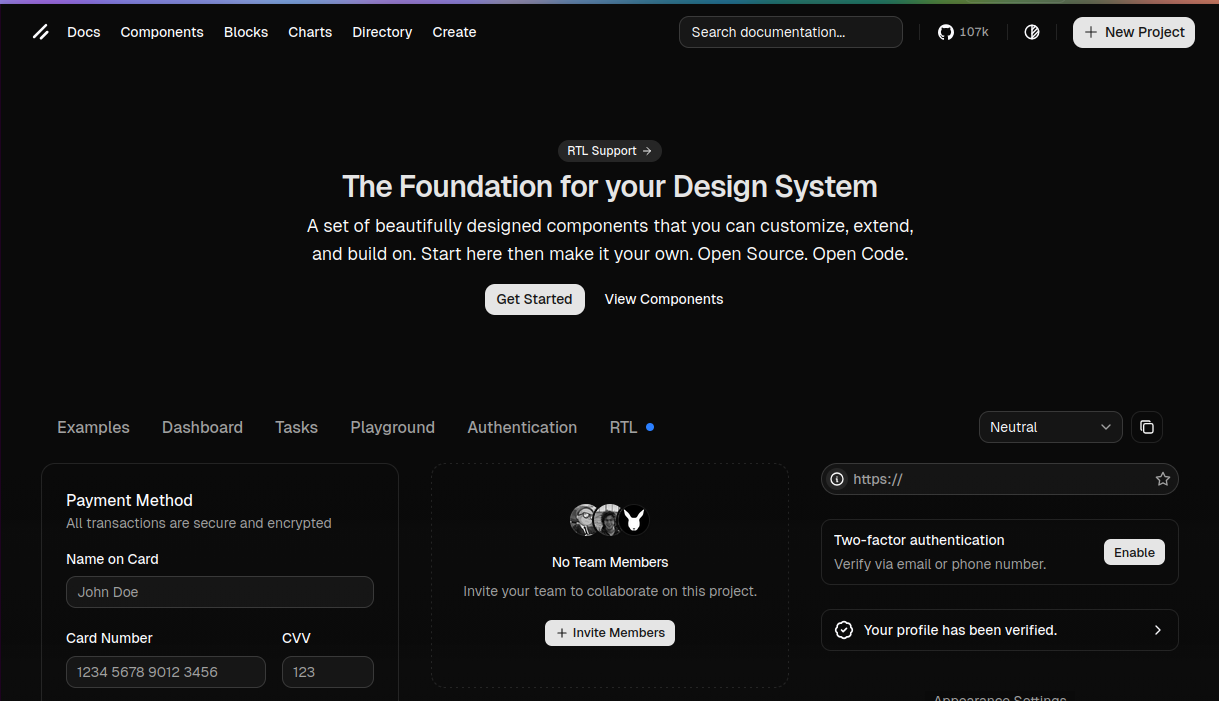Open the Neutral theme dropdown
The height and width of the screenshot is (701, 1219).
click(x=1050, y=427)
